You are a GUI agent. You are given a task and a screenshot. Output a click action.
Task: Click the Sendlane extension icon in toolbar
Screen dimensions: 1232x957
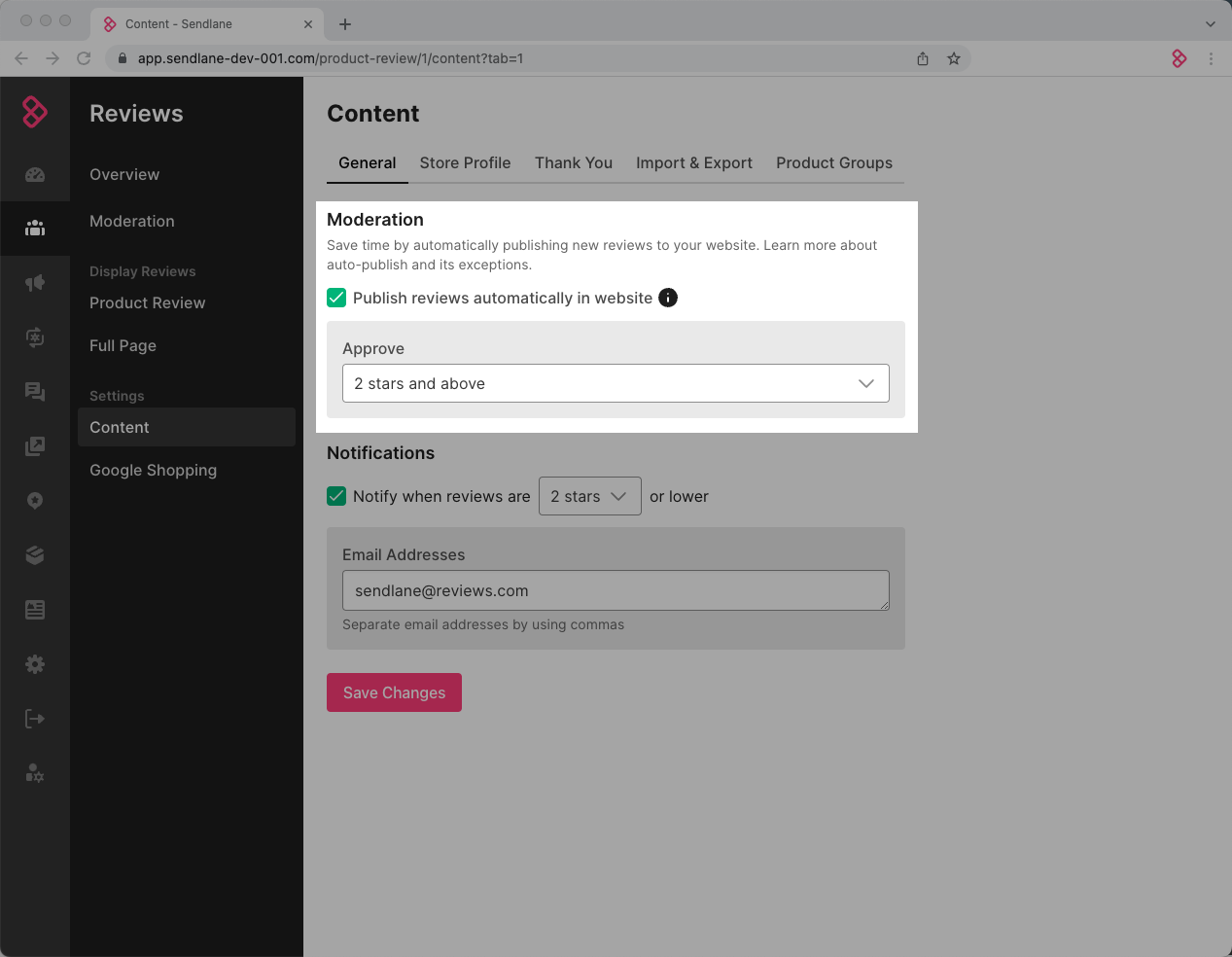coord(1179,58)
